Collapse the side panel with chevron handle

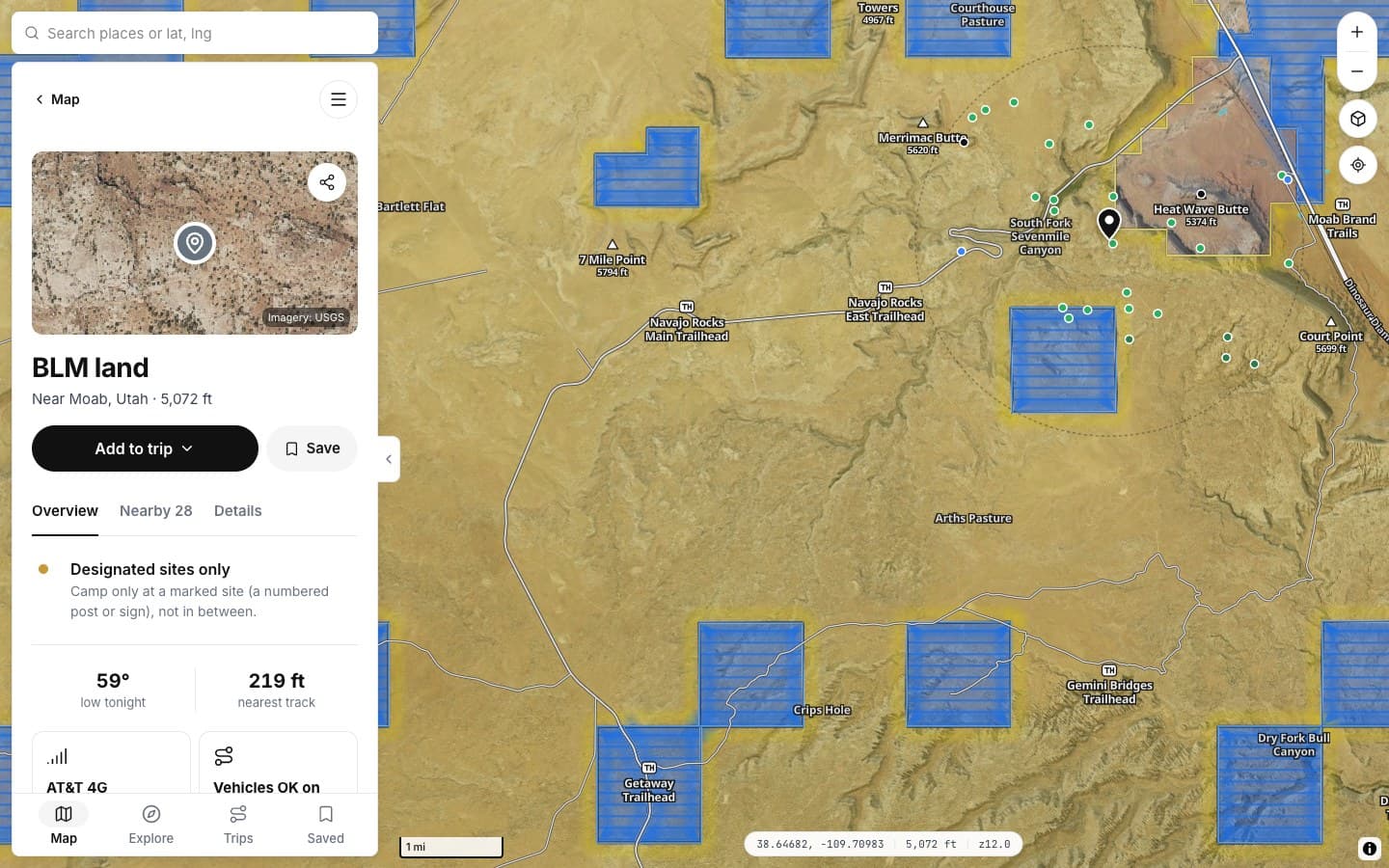click(389, 459)
